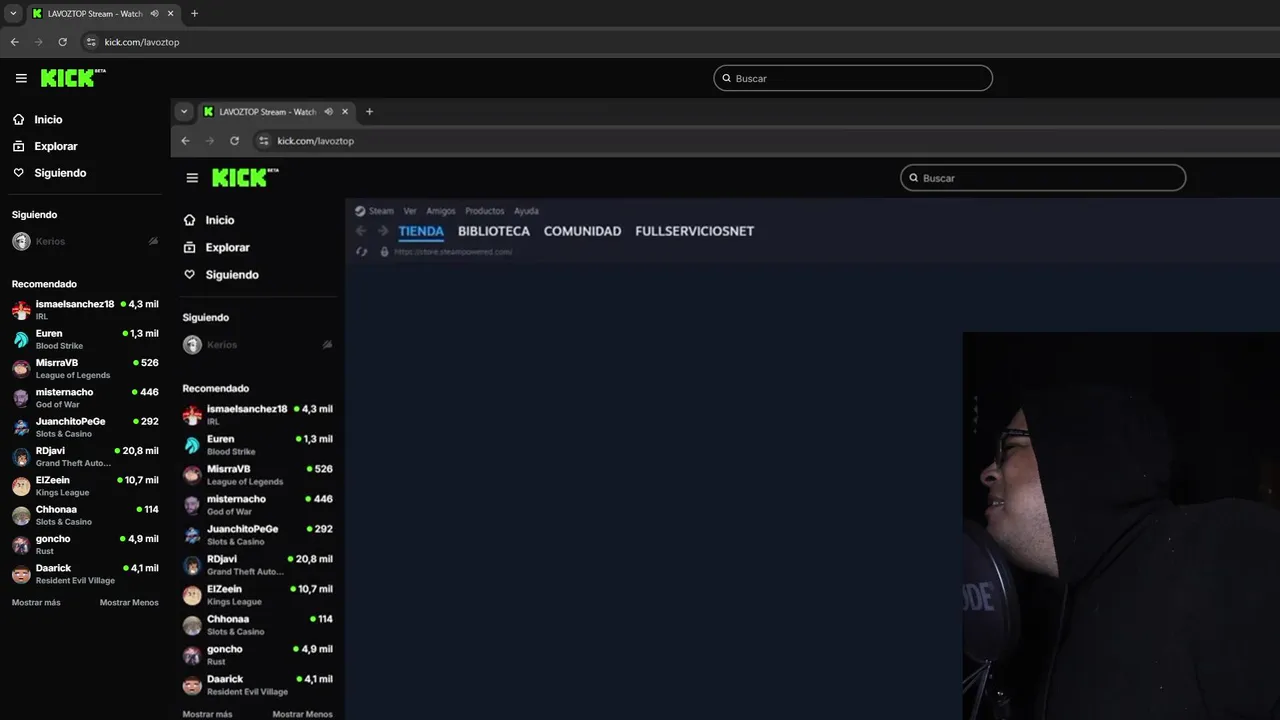Go forward using the outer browser forward arrow

click(x=39, y=42)
